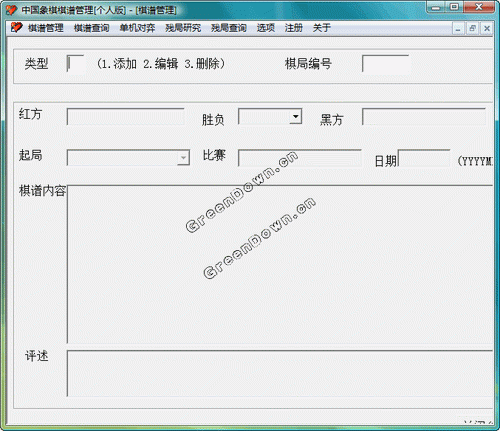Open the 单机对弈 menu

click(137, 28)
